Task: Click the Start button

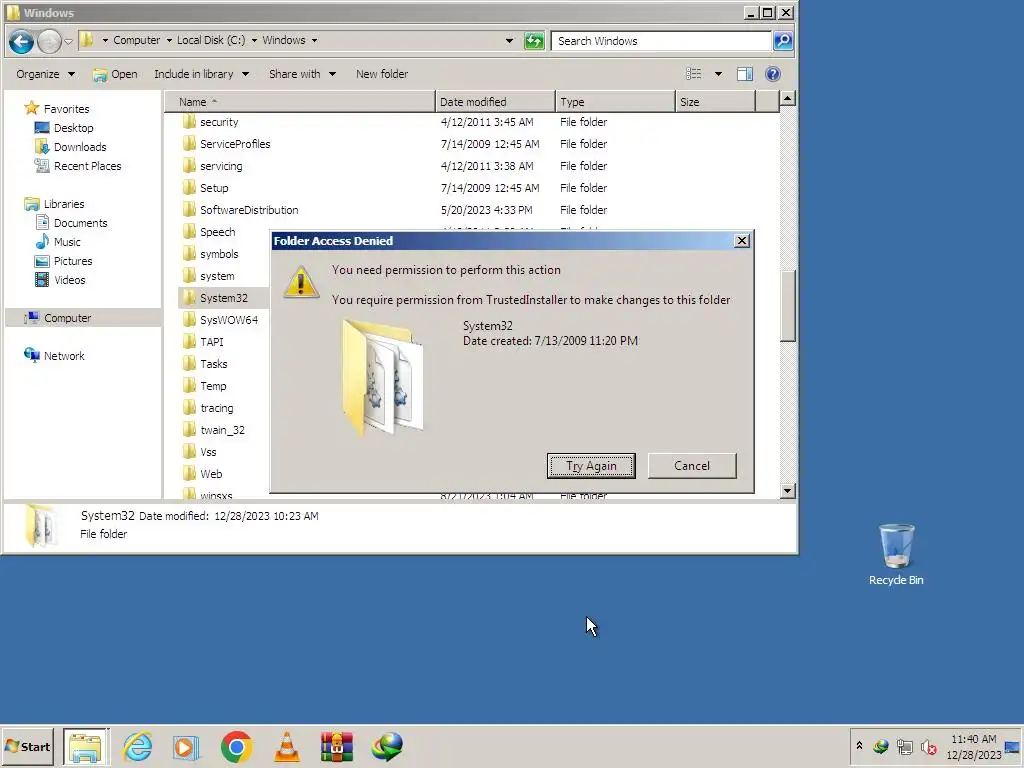Action: tap(27, 746)
